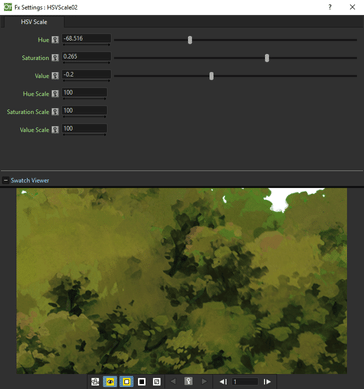
Task: Select the HSV Scale tab
Action: point(34,22)
